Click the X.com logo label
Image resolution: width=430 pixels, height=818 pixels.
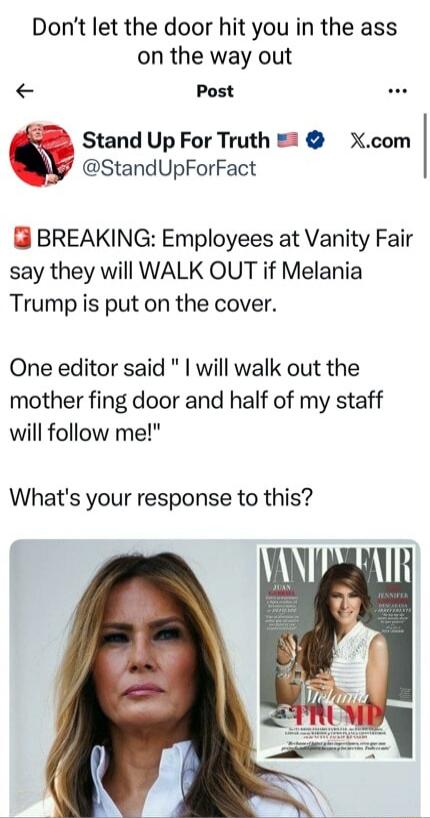[379, 141]
